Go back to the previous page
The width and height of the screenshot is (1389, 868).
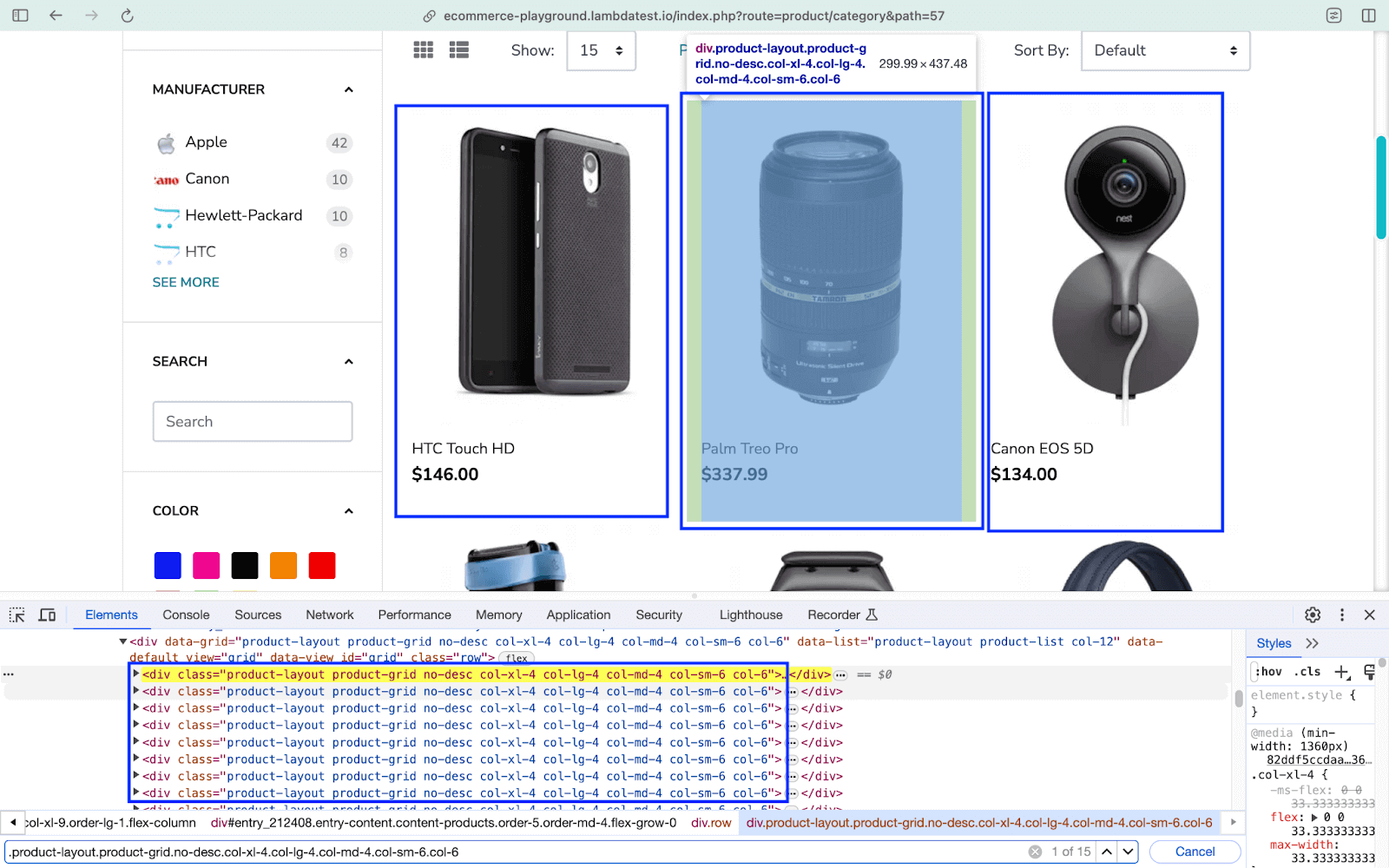coord(56,16)
